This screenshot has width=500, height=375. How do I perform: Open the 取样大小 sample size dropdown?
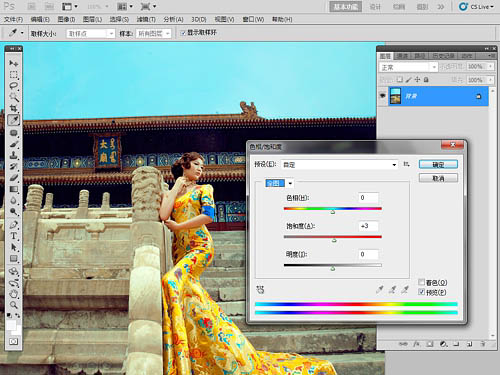[x=91, y=34]
